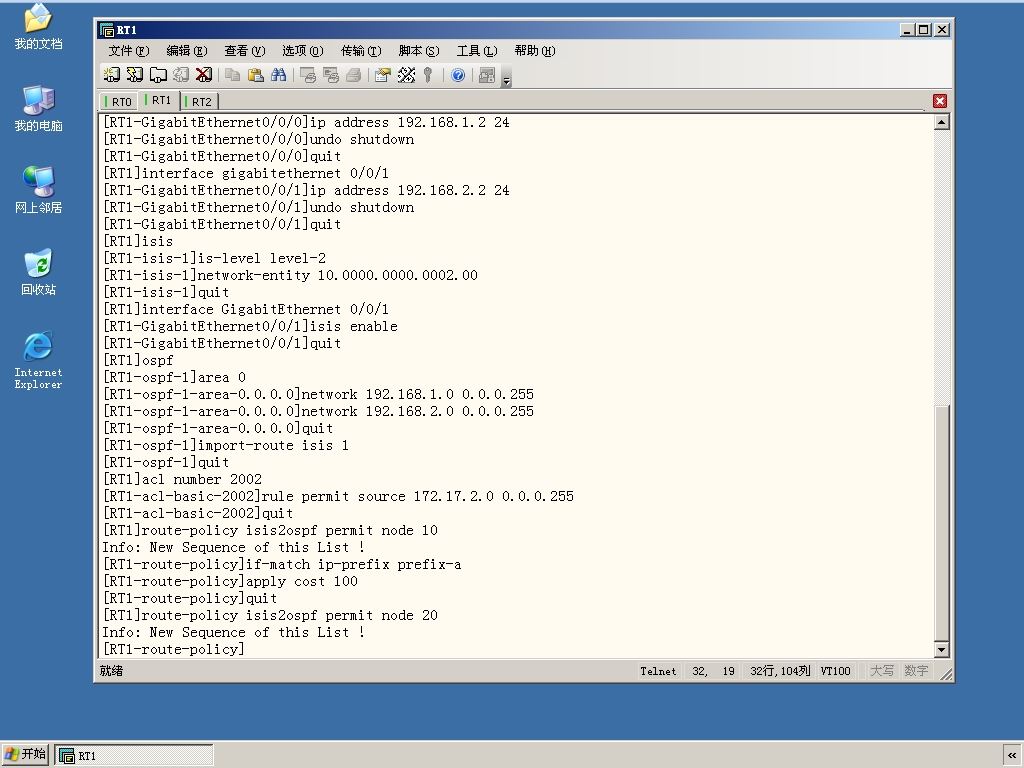
Task: Click the 网上邻居 desktop icon
Action: point(38,190)
